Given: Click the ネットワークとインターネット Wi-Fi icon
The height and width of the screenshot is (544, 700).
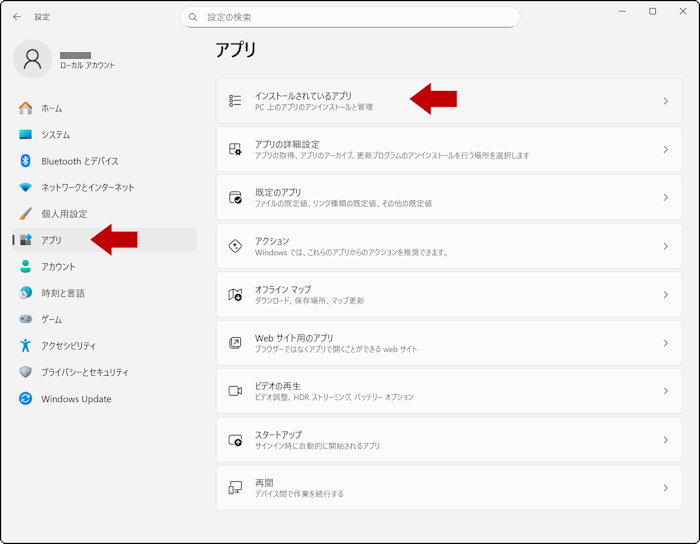Looking at the screenshot, I should pyautogui.click(x=26, y=188).
